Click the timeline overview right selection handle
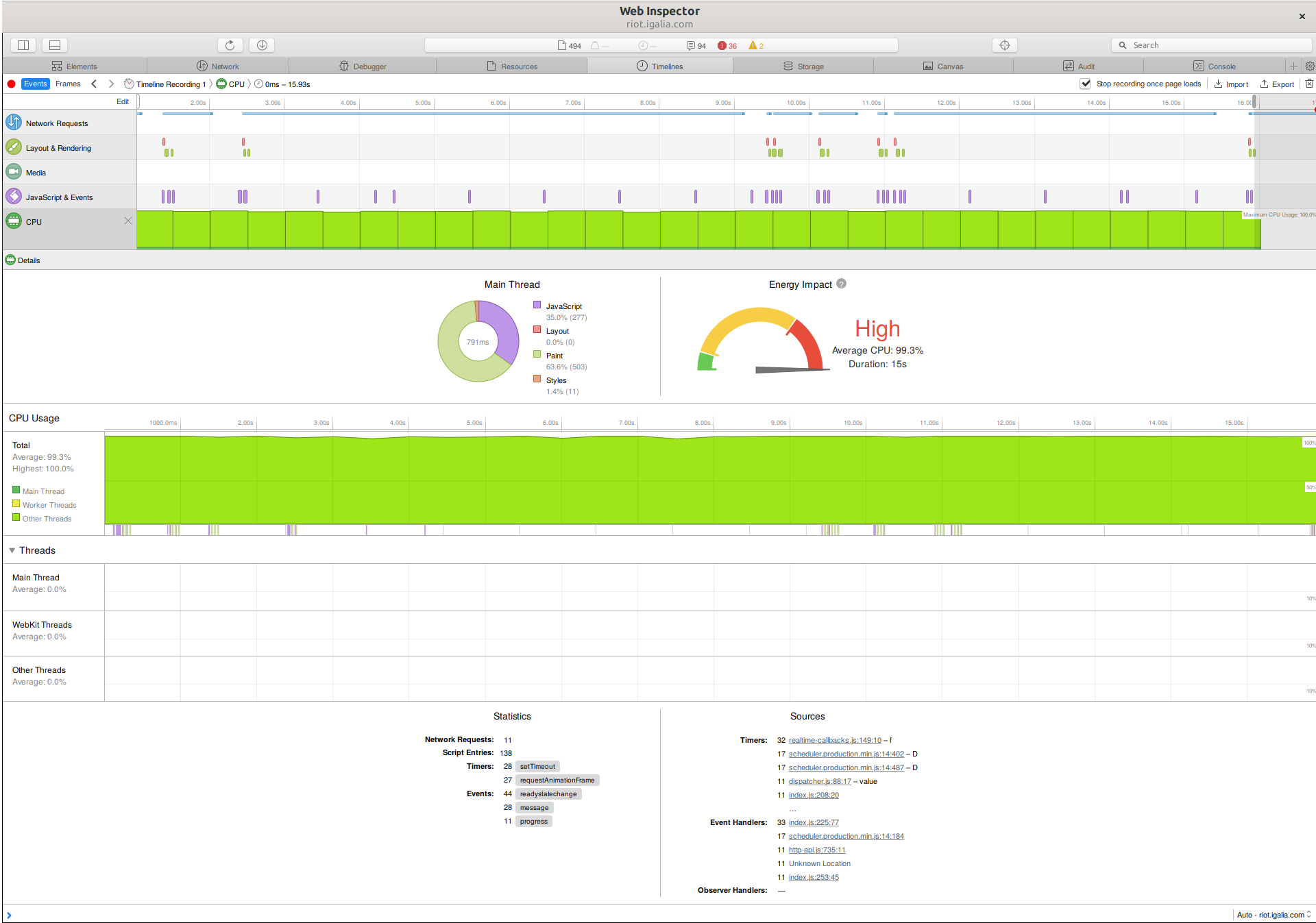This screenshot has height=923, width=1316. (1254, 102)
